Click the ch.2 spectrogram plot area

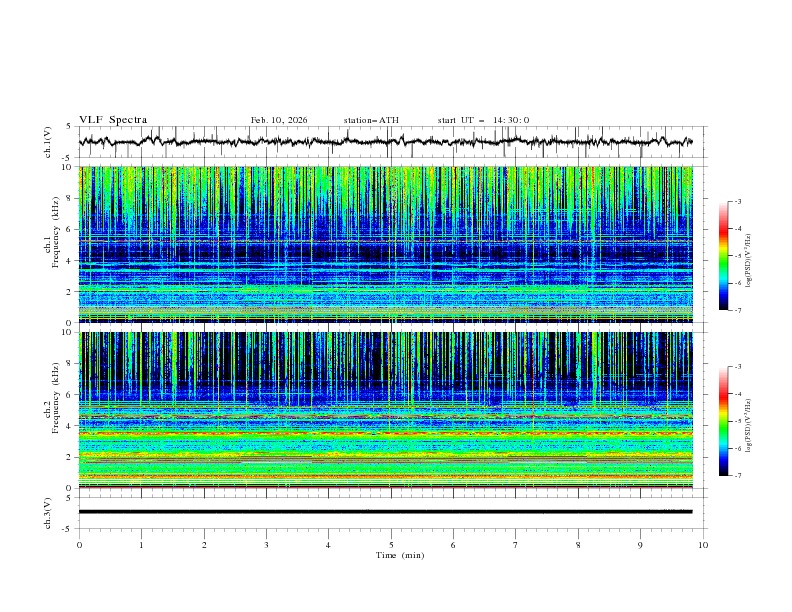click(386, 410)
